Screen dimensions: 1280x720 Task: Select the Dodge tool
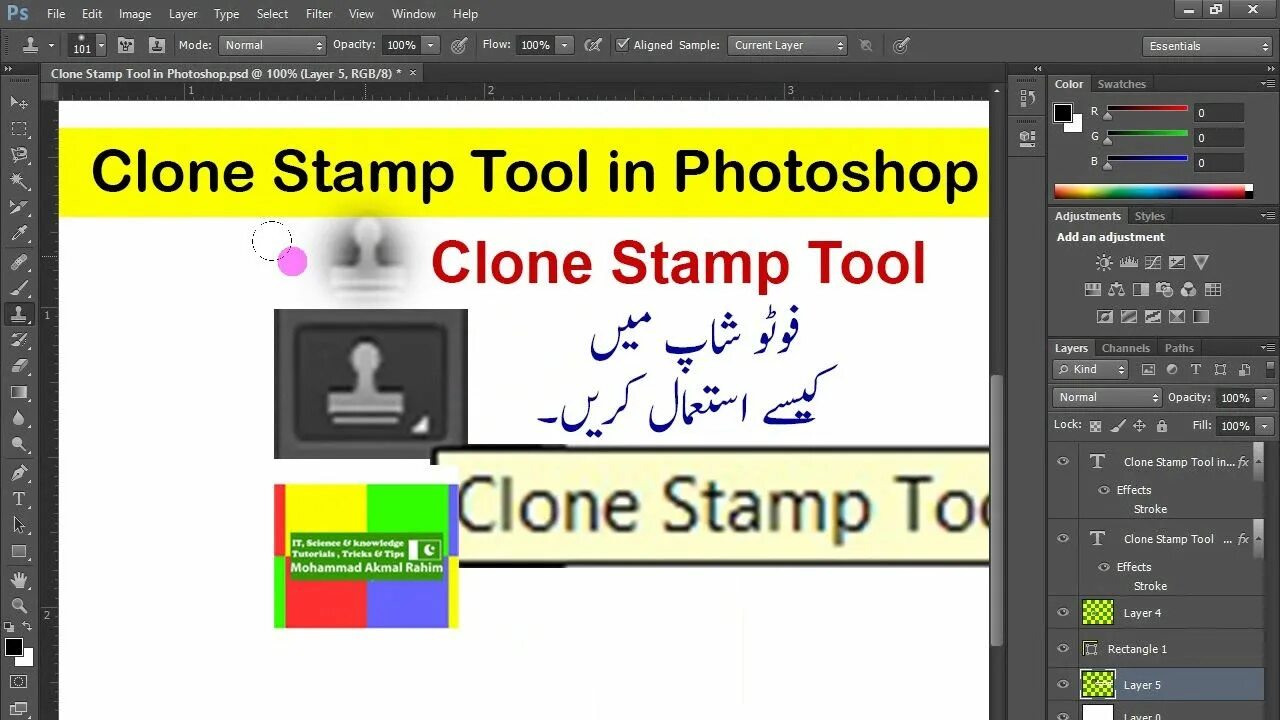click(19, 445)
